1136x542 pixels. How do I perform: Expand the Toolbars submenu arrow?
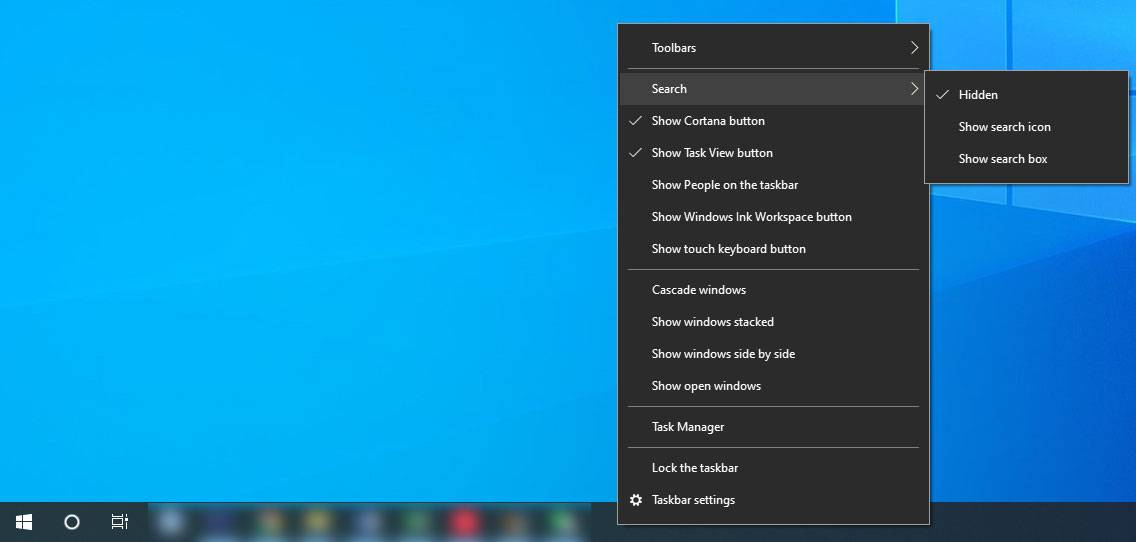pyautogui.click(x=914, y=48)
